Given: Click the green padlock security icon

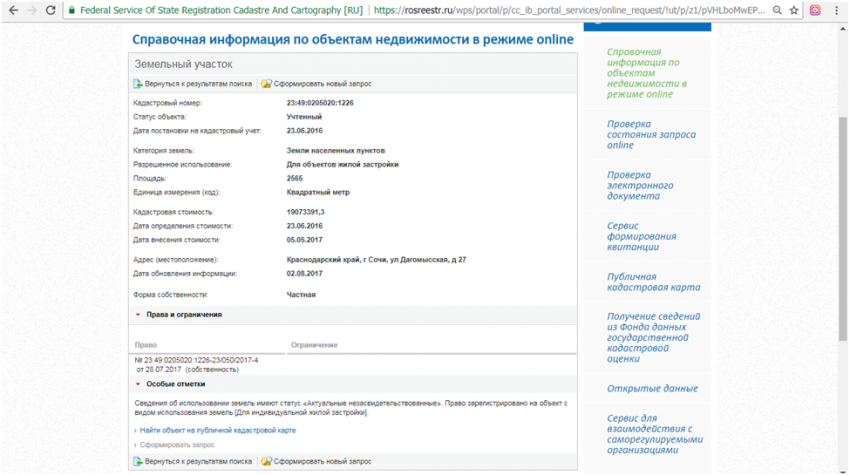Looking at the screenshot, I should tap(72, 10).
